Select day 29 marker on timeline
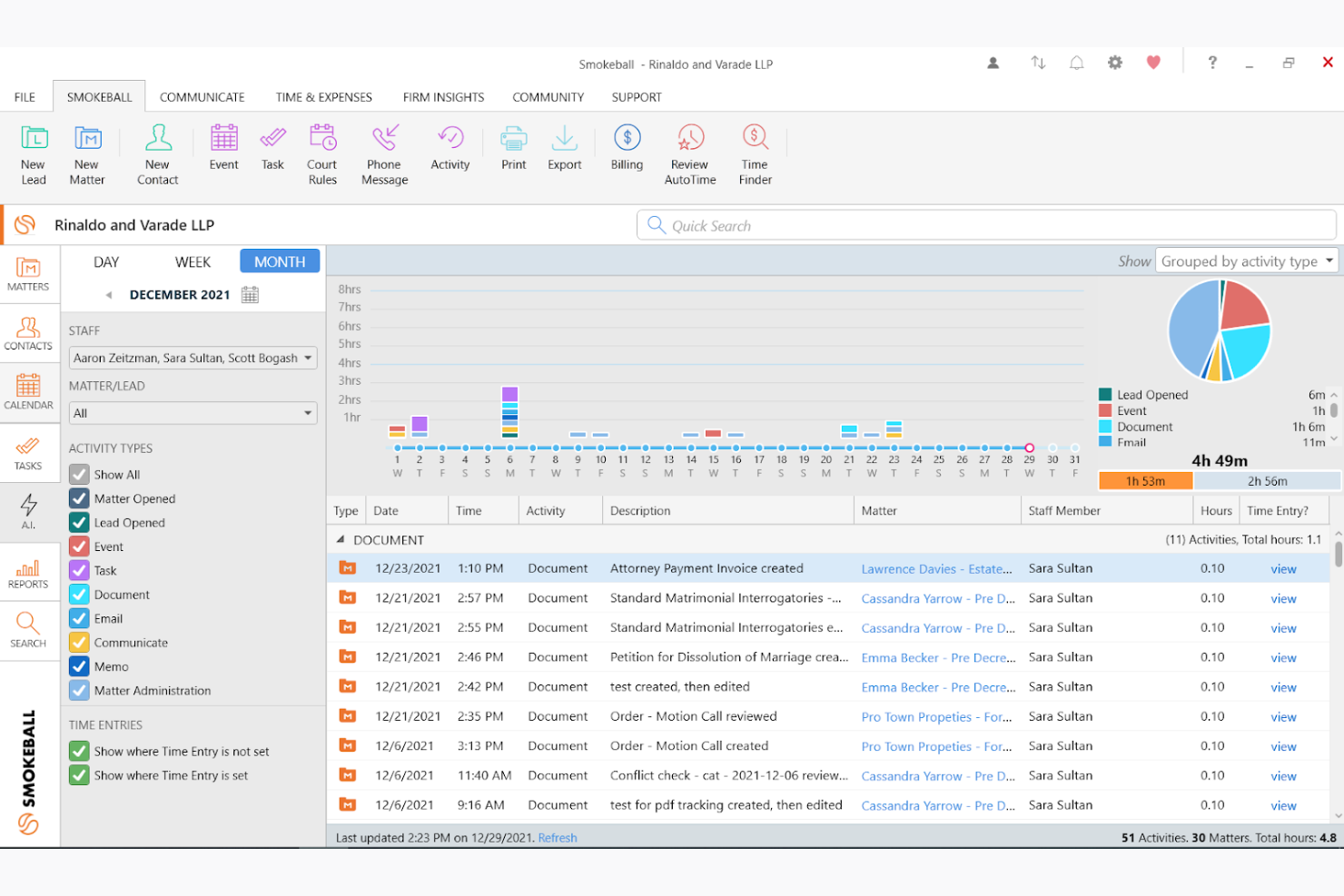The image size is (1344, 896). (1029, 448)
